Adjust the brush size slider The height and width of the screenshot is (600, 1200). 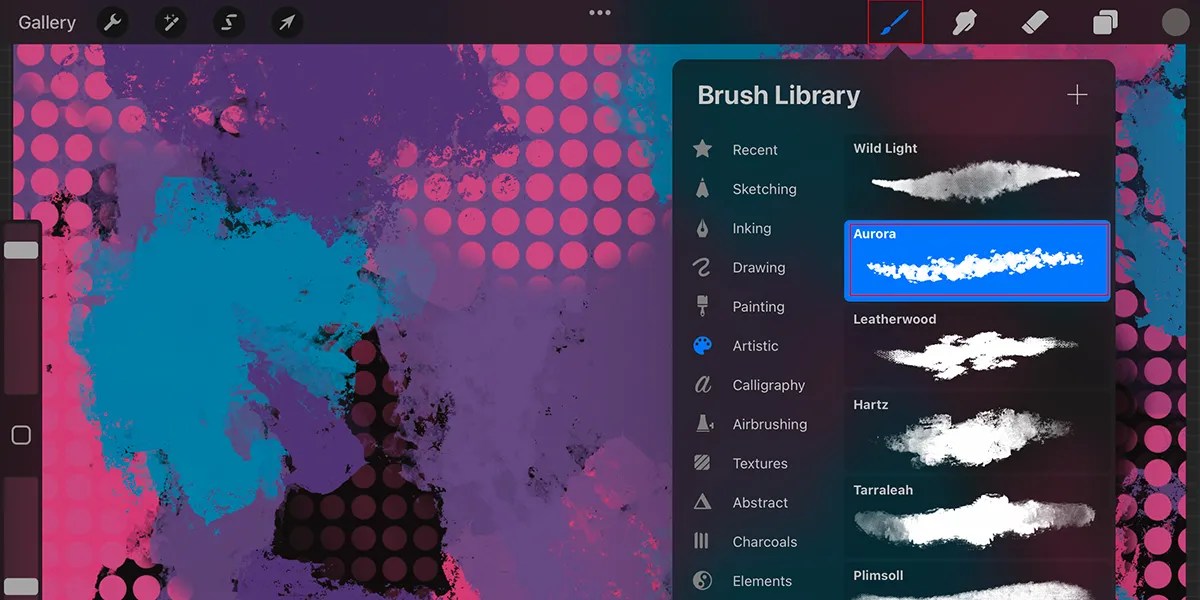22,250
